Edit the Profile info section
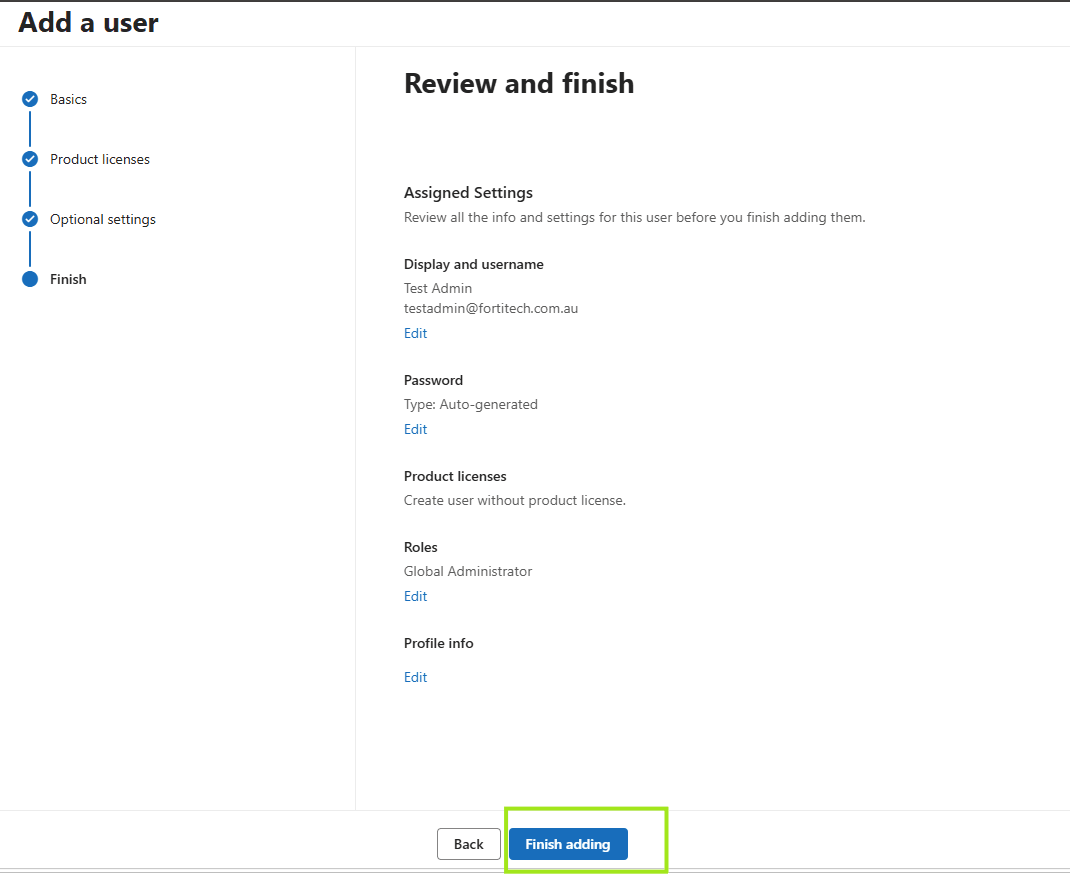This screenshot has width=1070, height=875. 416,677
